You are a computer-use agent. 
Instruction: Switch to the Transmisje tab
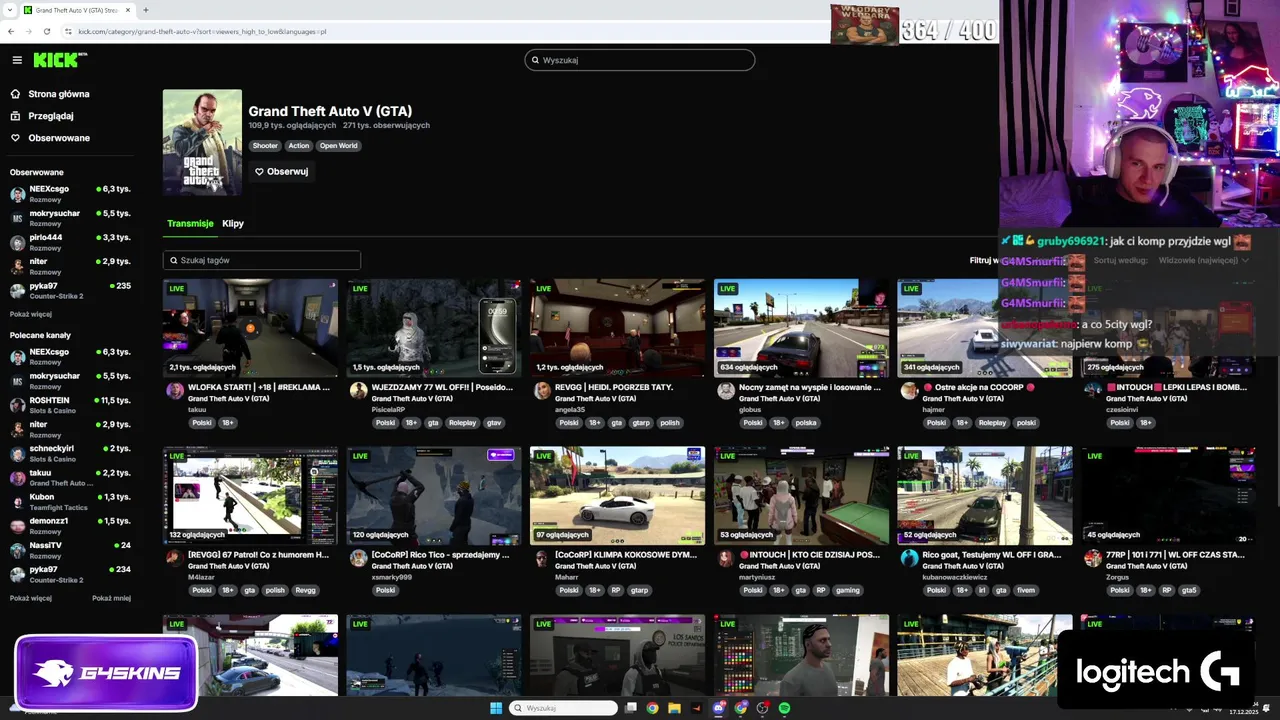click(190, 224)
